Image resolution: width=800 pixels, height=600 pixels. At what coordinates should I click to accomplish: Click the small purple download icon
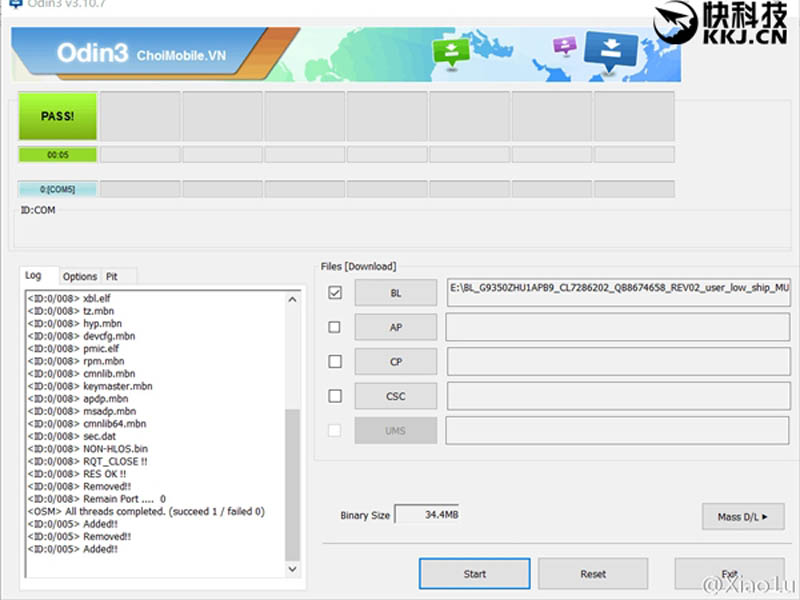point(565,45)
